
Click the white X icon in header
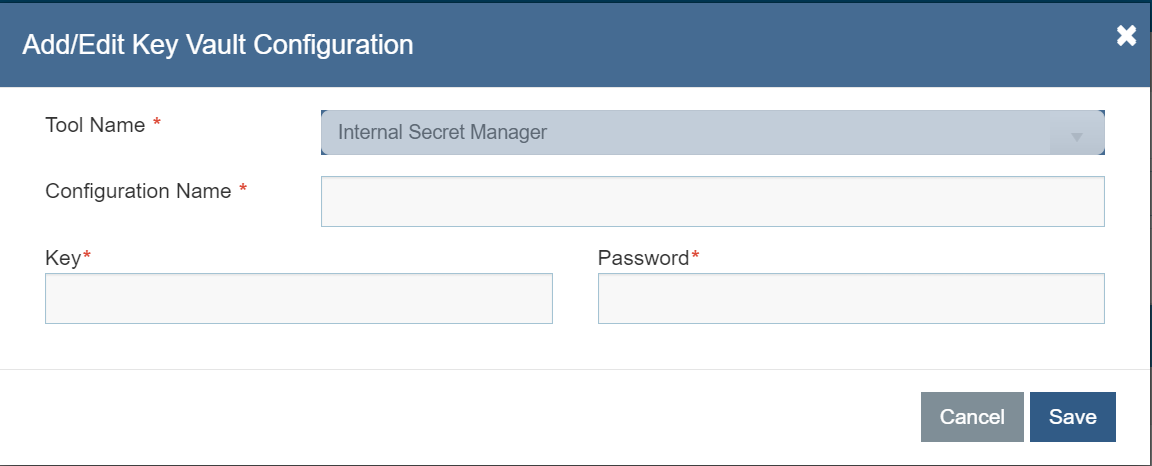pyautogui.click(x=1126, y=36)
